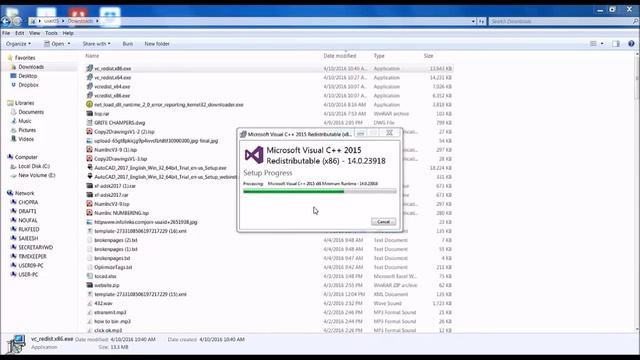Select Libraries in the navigation pane
This screenshot has height=360, width=640.
(x=24, y=103)
